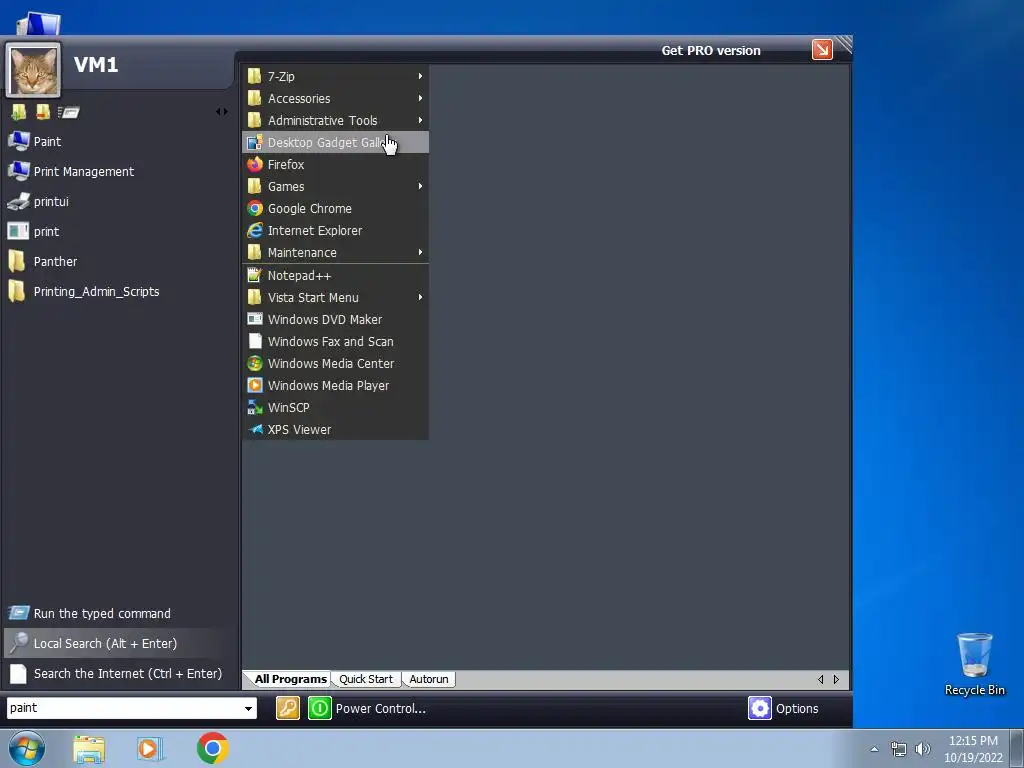This screenshot has width=1024, height=768.
Task: Click the green power icon
Action: tap(320, 708)
